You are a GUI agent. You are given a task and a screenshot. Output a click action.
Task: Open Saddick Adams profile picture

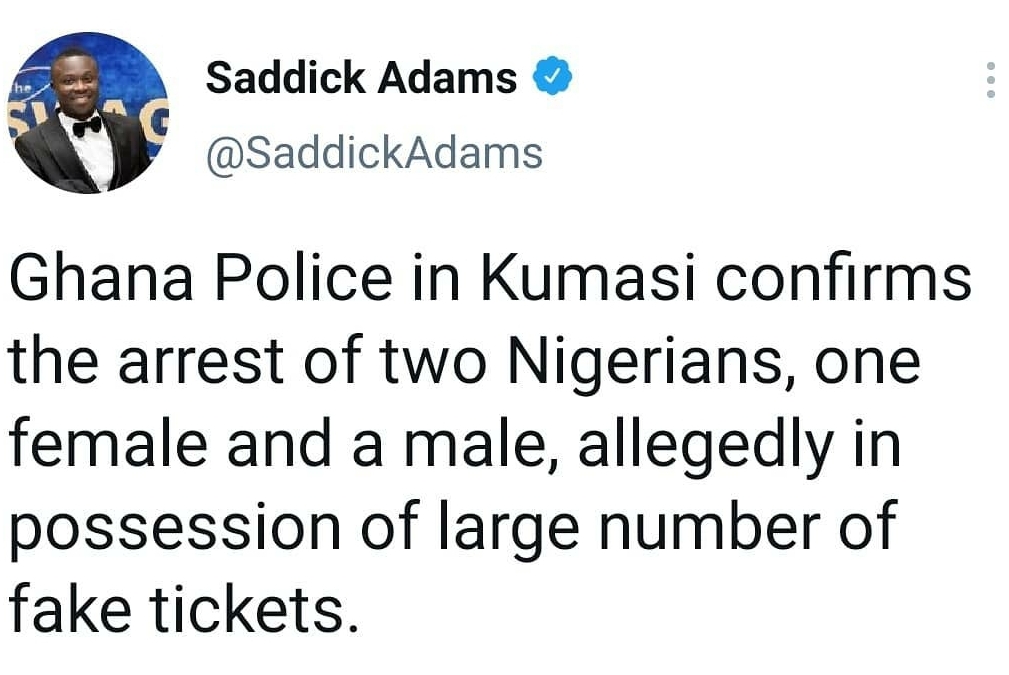click(88, 113)
